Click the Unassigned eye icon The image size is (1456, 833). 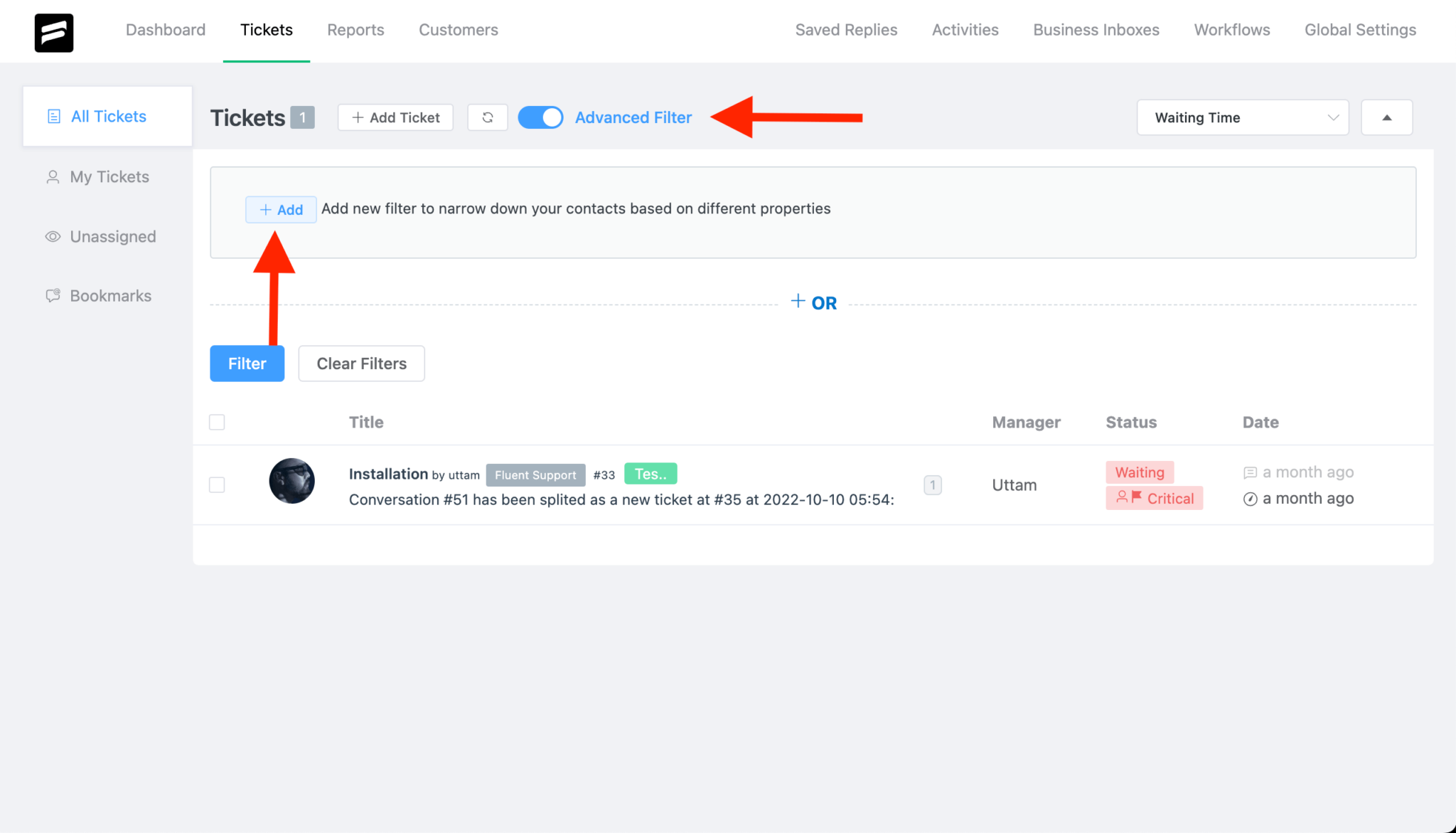(x=53, y=237)
